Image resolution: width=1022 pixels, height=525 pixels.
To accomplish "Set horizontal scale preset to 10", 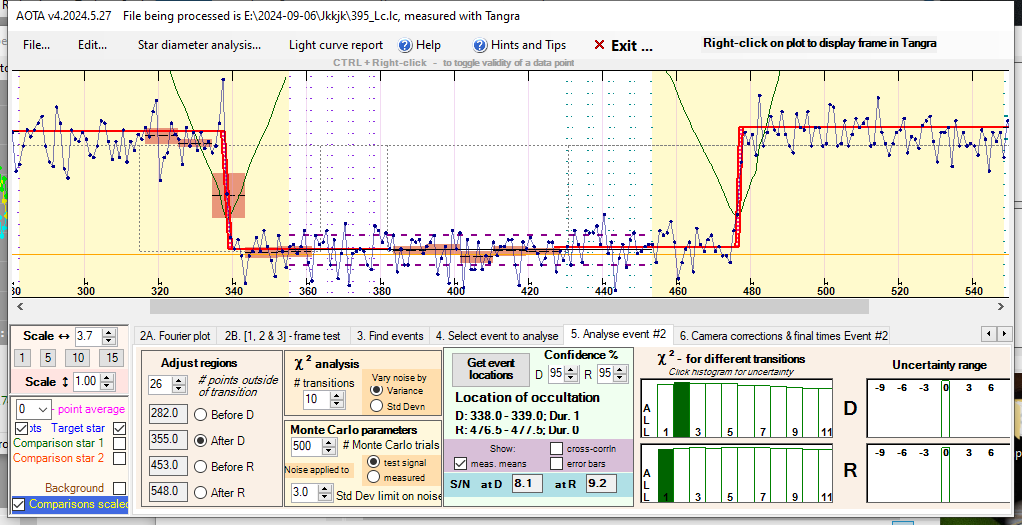I will pyautogui.click(x=78, y=357).
